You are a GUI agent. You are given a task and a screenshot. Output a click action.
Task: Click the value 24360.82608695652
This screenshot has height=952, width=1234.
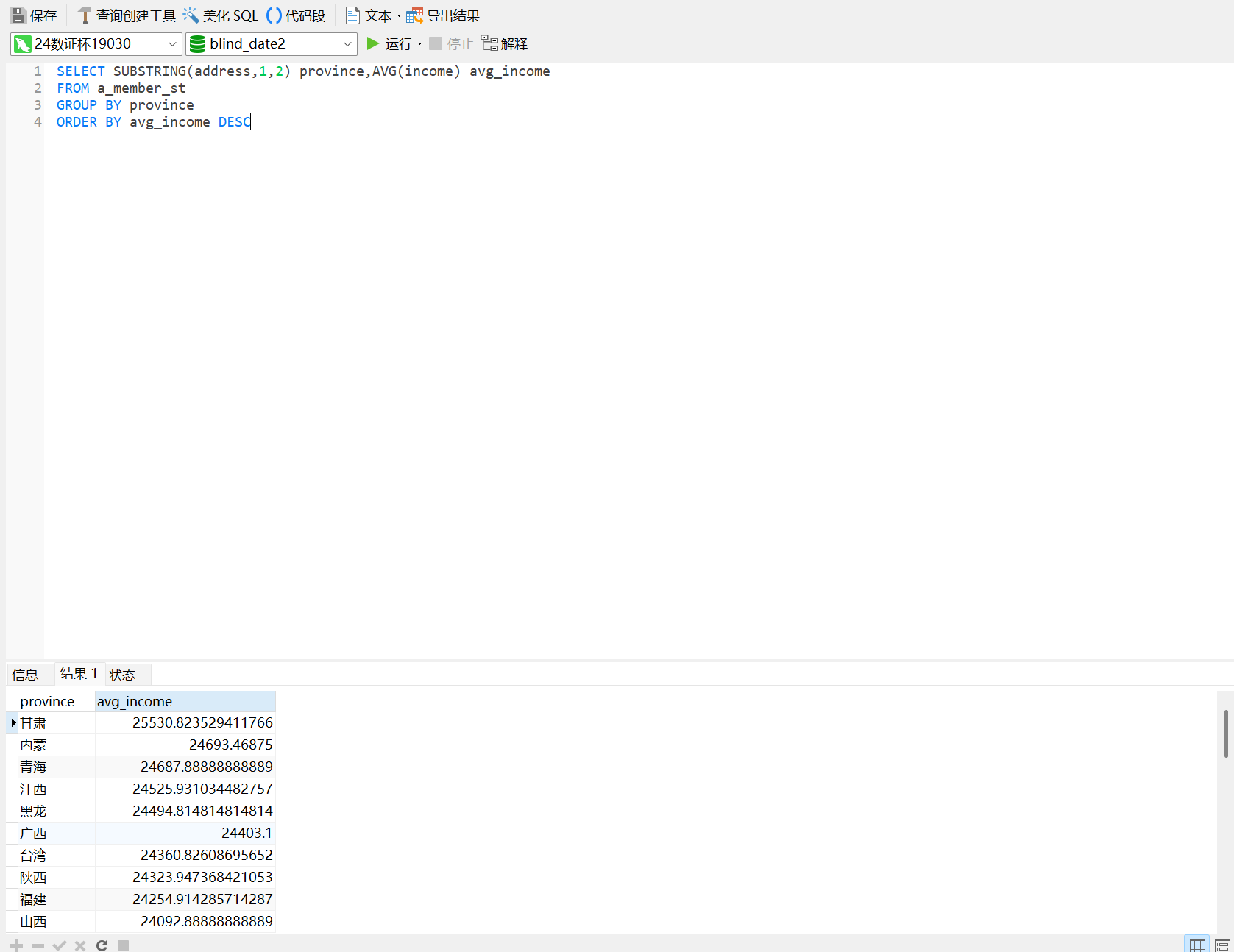(207, 856)
